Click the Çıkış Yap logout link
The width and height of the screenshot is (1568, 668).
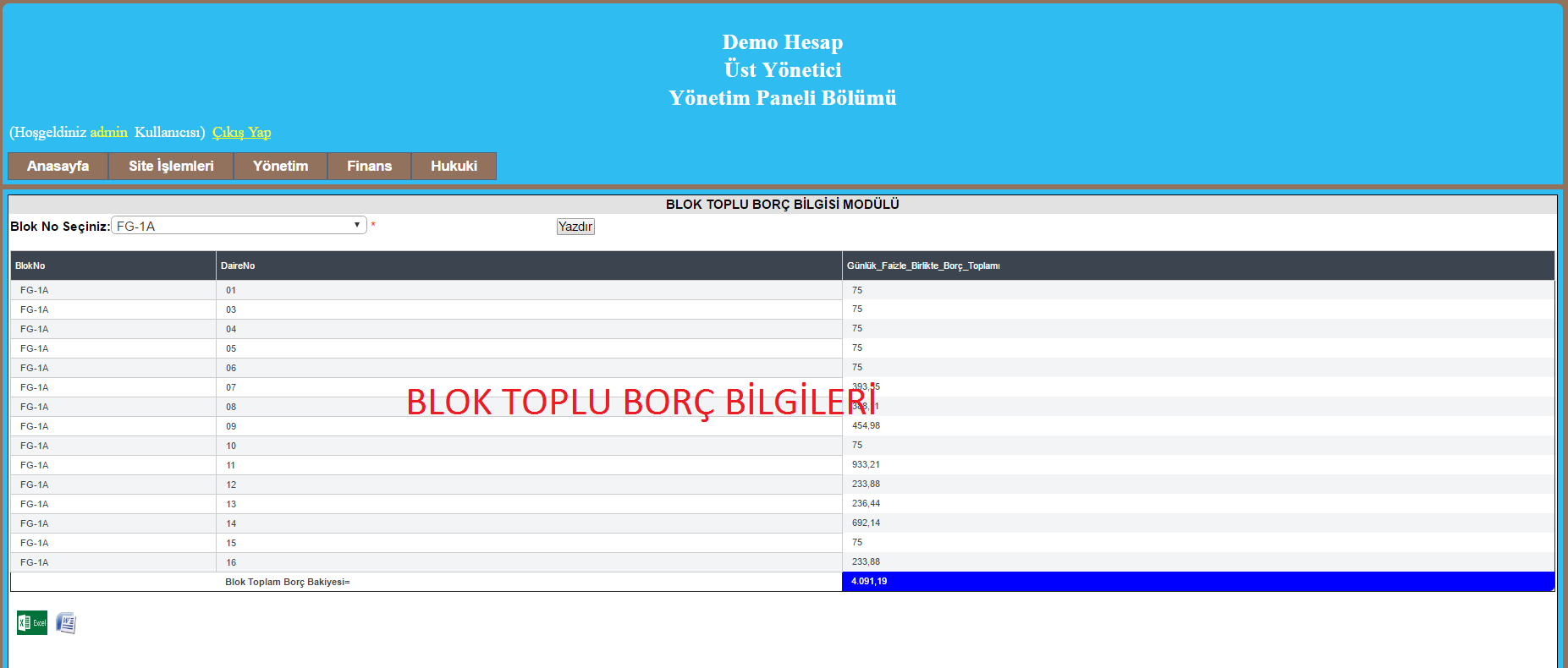point(241,132)
